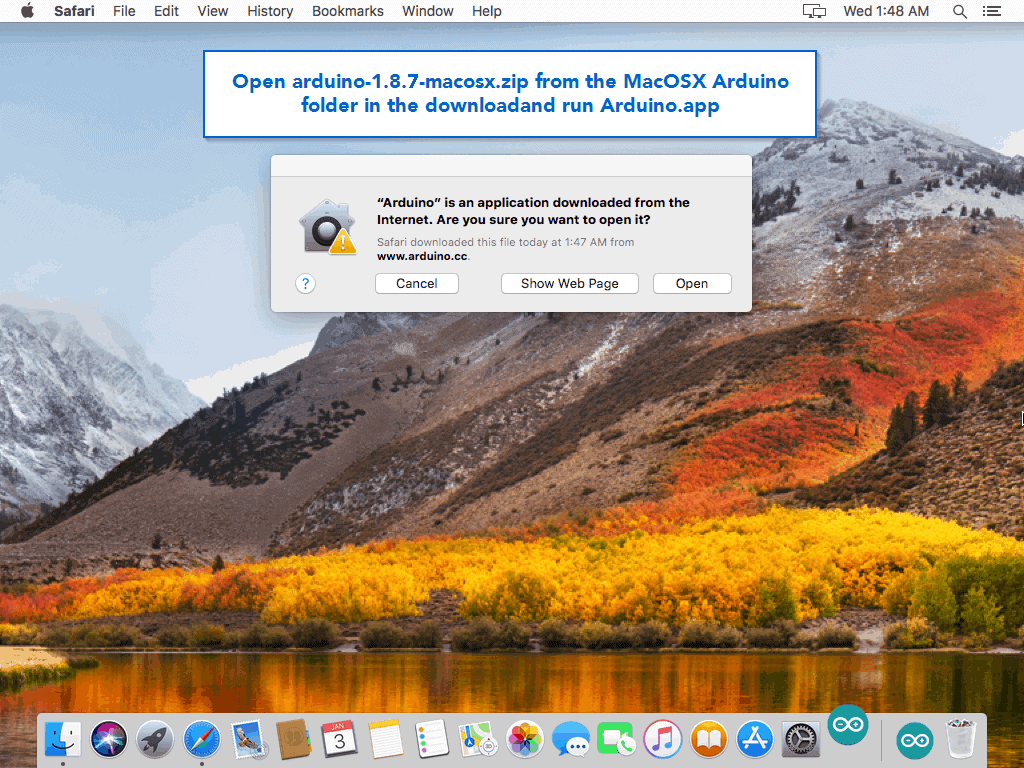Image resolution: width=1024 pixels, height=768 pixels.
Task: Open System Preferences gear icon
Action: (801, 739)
